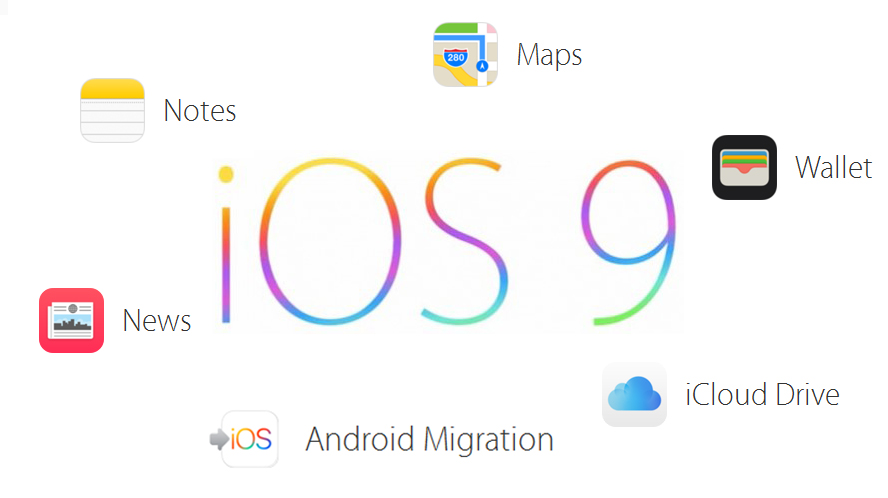Open the black Wallet app icon
888x498 pixels.
point(744,167)
